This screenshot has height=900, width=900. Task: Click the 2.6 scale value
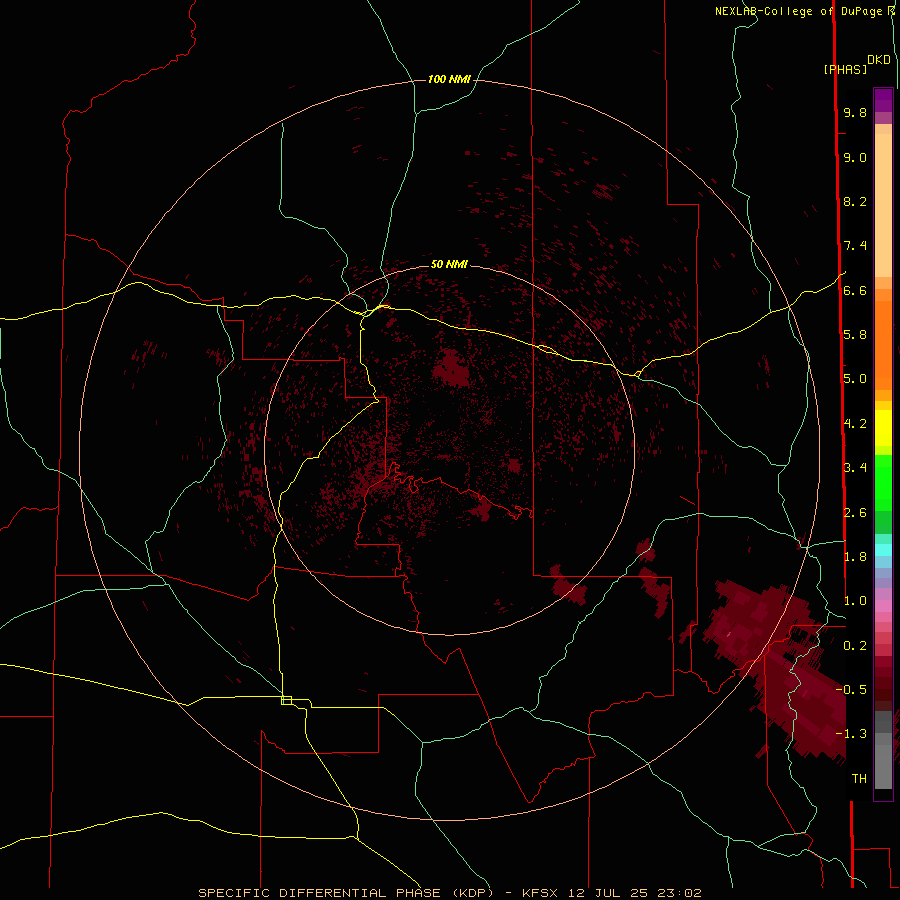coord(855,513)
